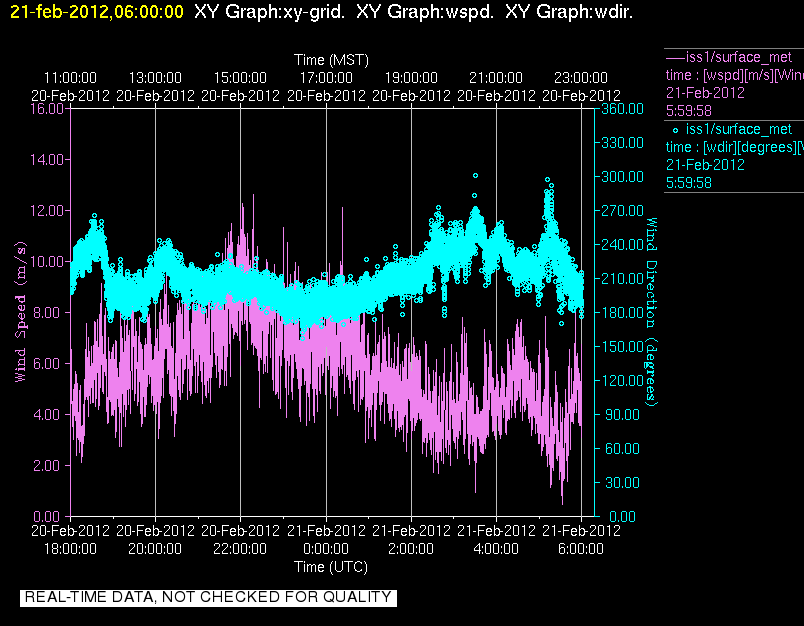This screenshot has height=626, width=804.
Task: Click the 150.00 wind direction tick
Action: (x=622, y=347)
